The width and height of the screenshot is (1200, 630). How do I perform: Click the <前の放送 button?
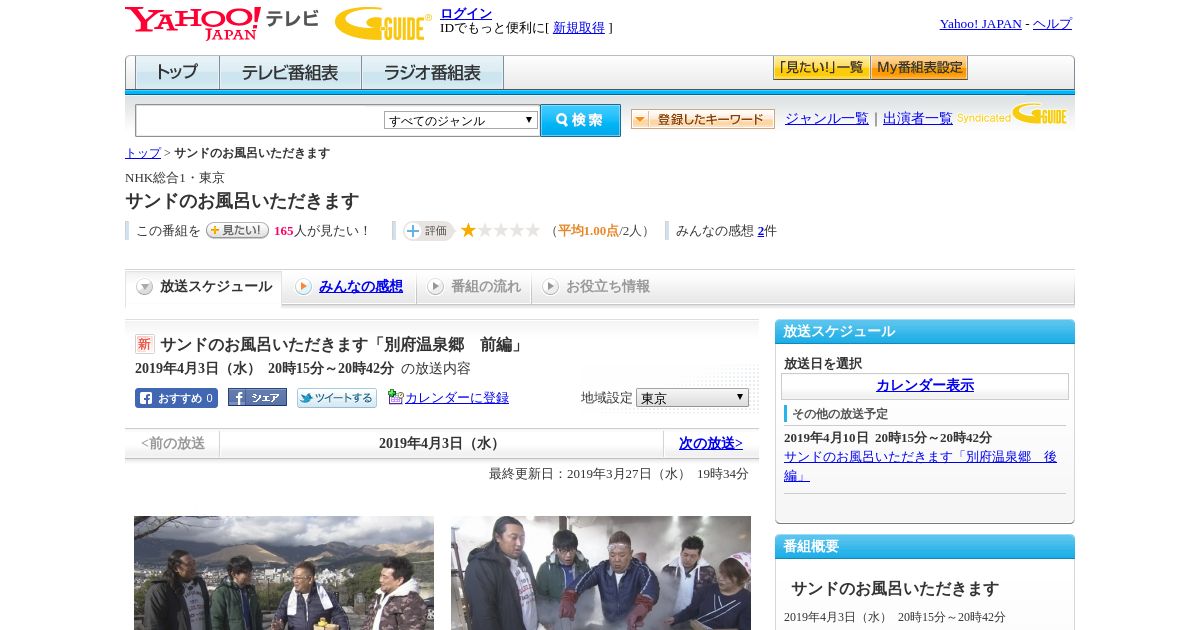[173, 443]
